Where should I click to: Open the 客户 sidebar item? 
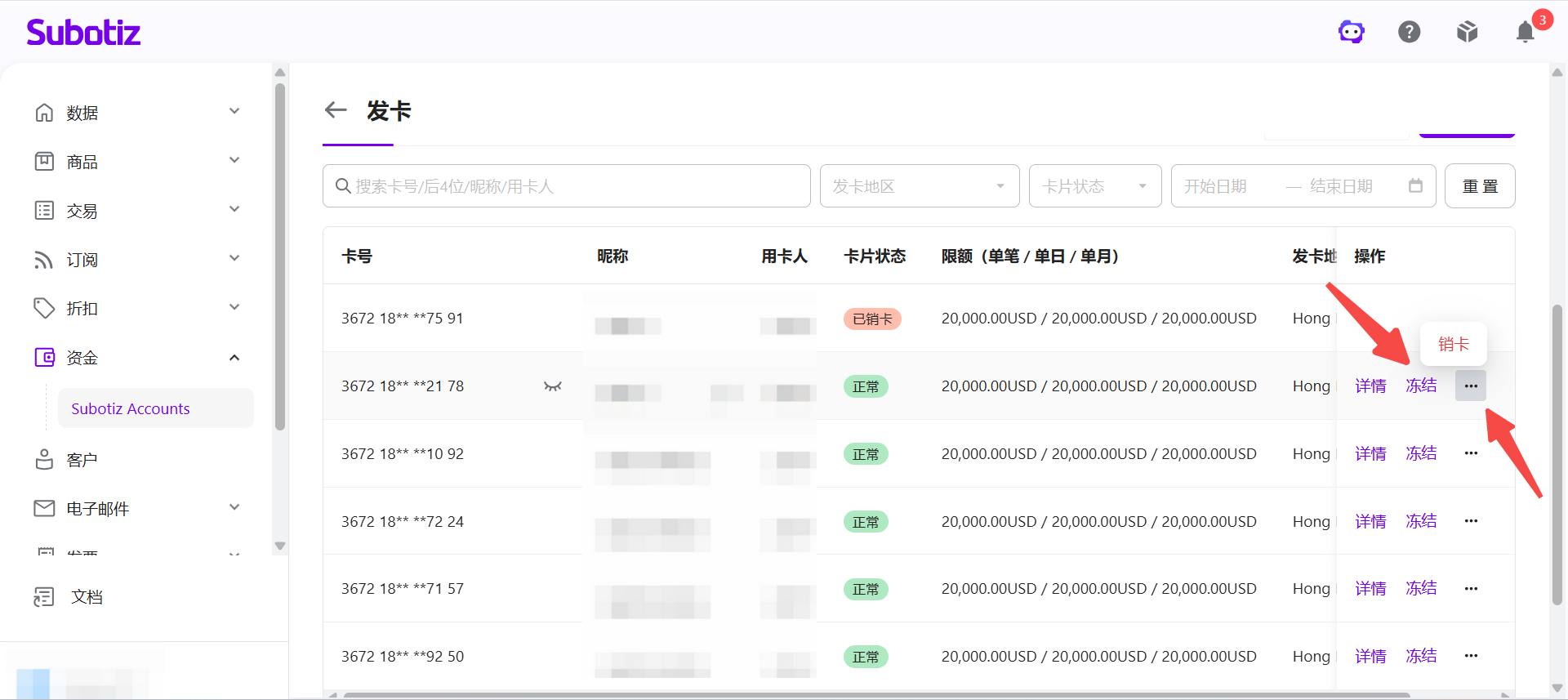[82, 460]
